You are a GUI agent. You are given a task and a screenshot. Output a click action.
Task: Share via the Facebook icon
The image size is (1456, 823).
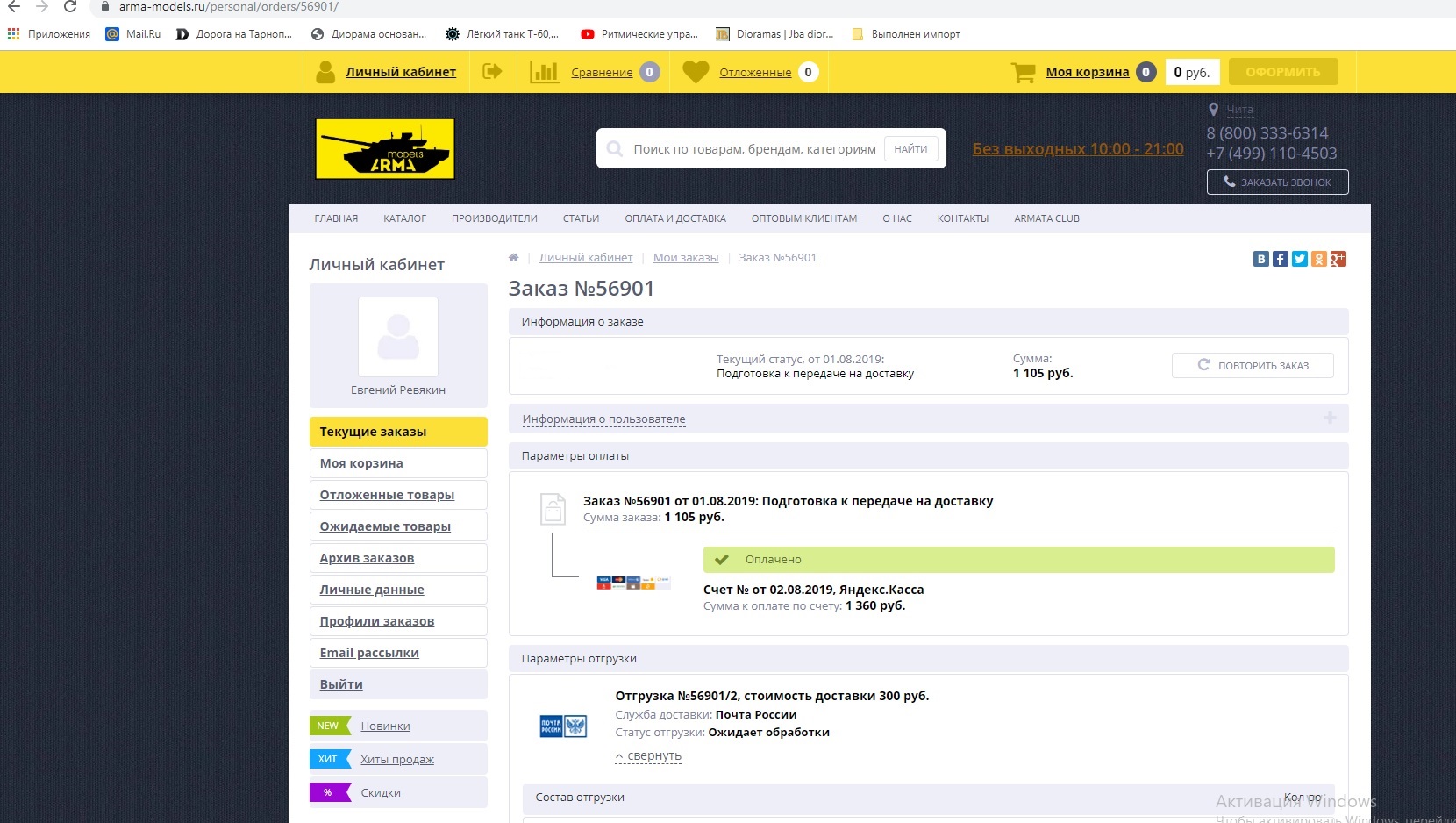[x=1281, y=259]
